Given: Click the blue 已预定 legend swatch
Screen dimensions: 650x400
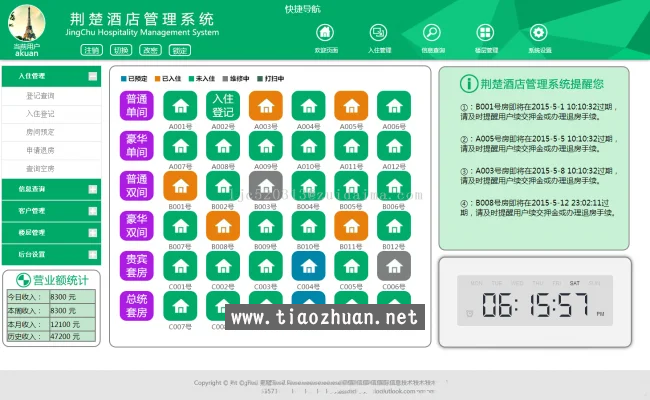Looking at the screenshot, I should click(124, 79).
